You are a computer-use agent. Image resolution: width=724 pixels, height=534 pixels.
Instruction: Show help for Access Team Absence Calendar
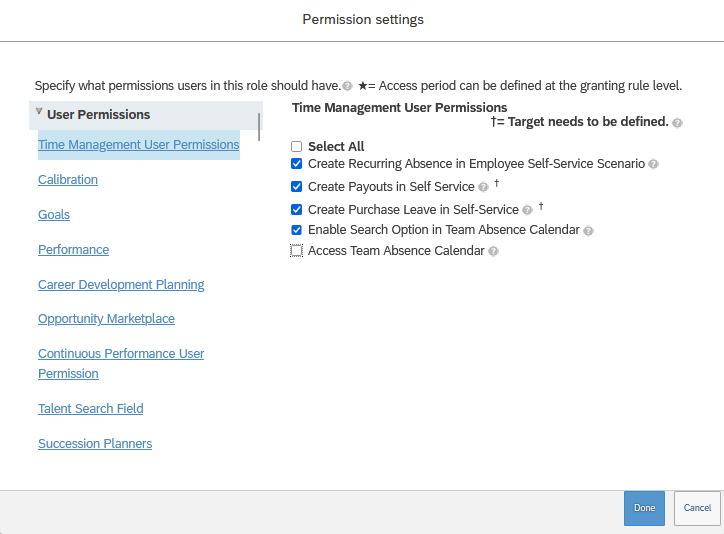coord(493,252)
